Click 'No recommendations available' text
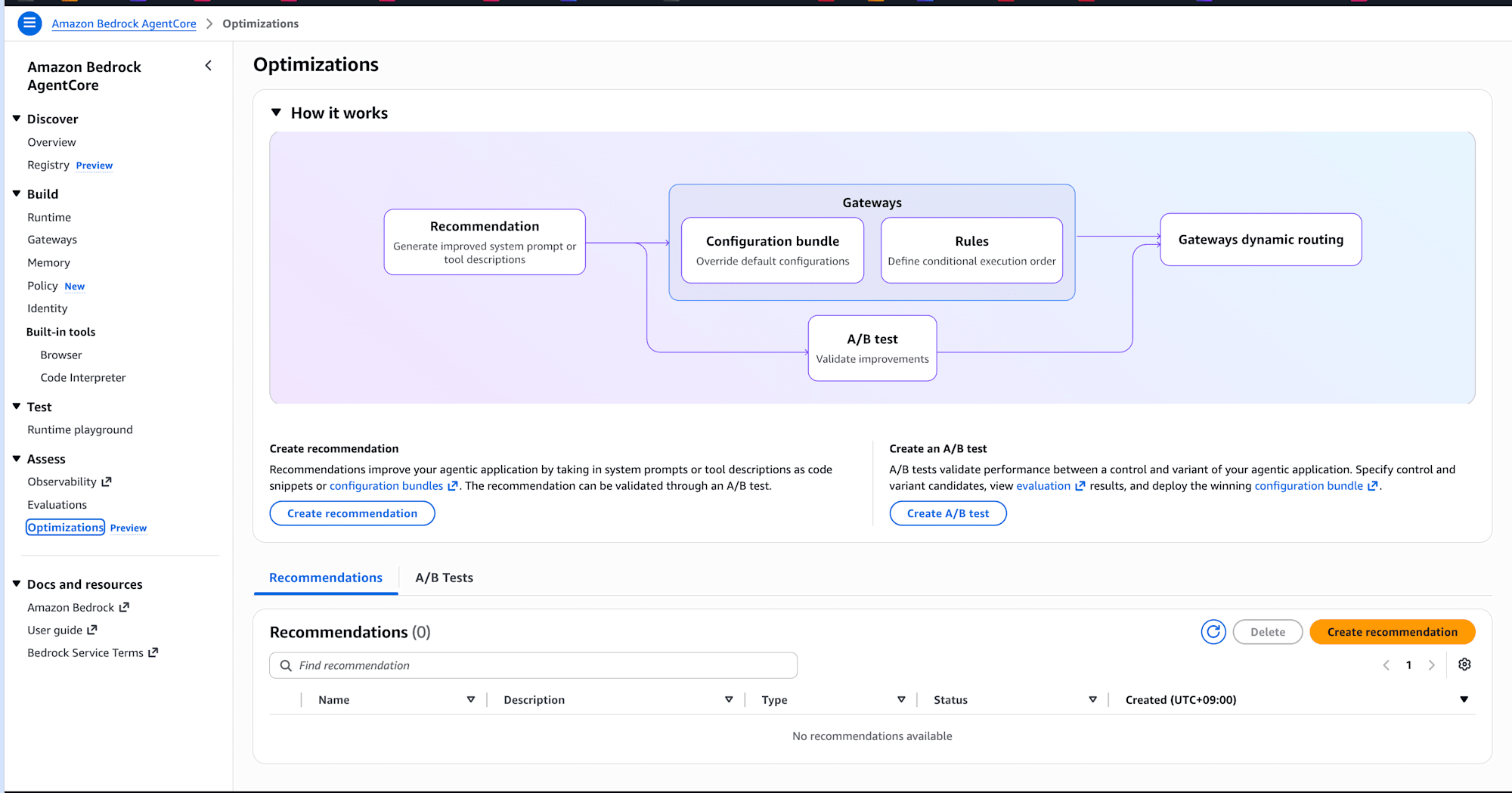The image size is (1512, 793). 872,736
